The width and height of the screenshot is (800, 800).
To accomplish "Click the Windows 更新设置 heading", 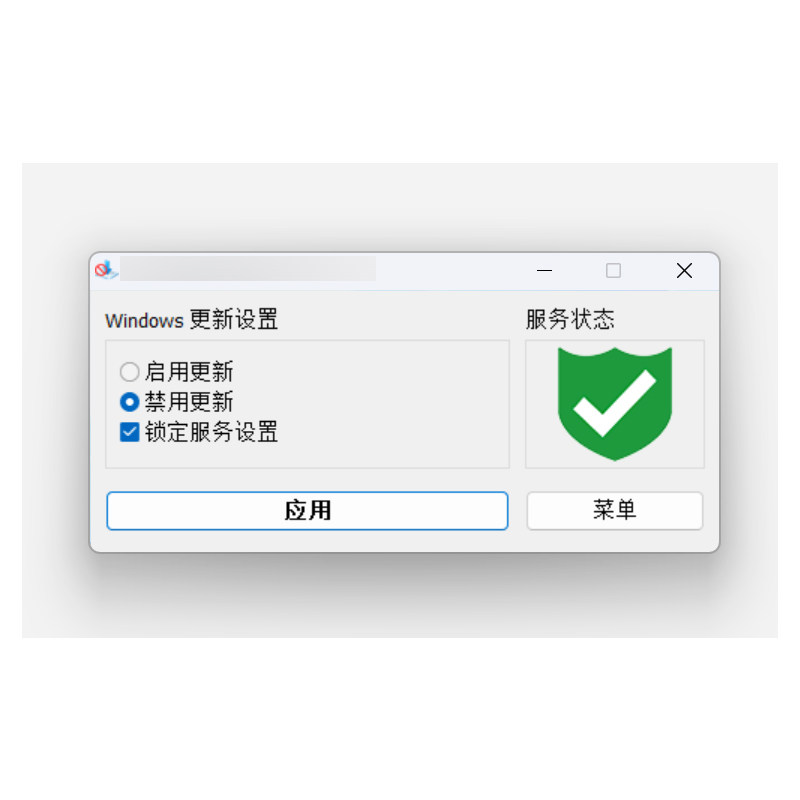I will pos(191,320).
